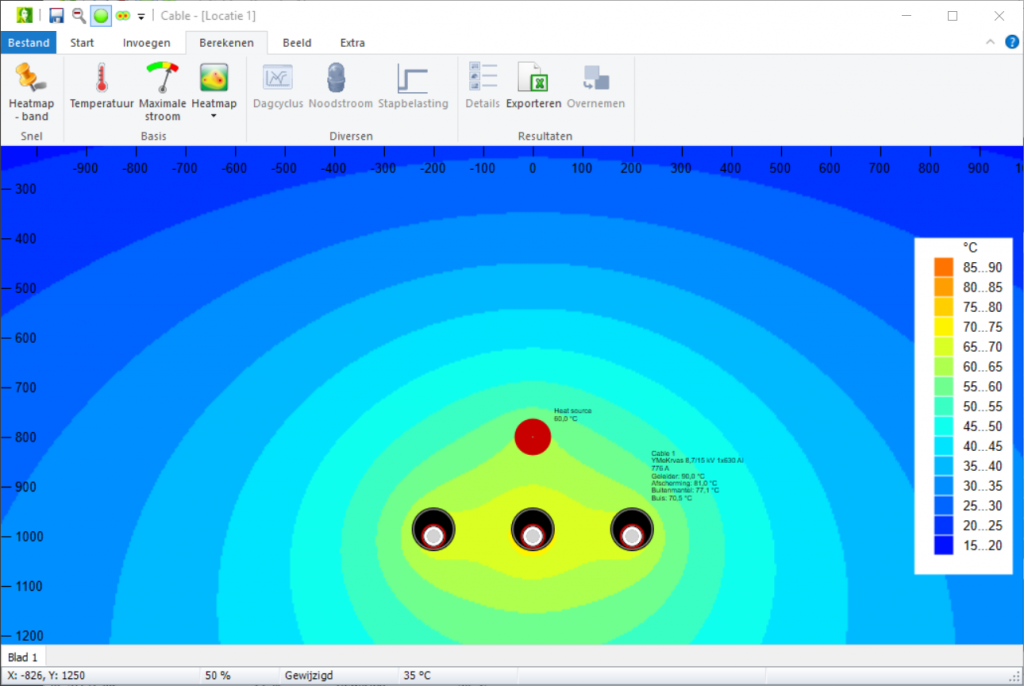This screenshot has width=1024, height=686.
Task: Expand the quick access toolbar customization menu
Action: point(141,16)
